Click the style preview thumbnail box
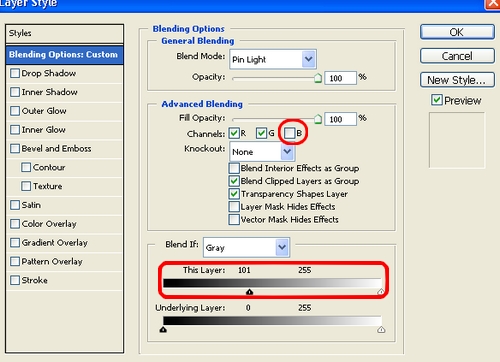Viewport: 500px width, 362px height. coord(457,140)
